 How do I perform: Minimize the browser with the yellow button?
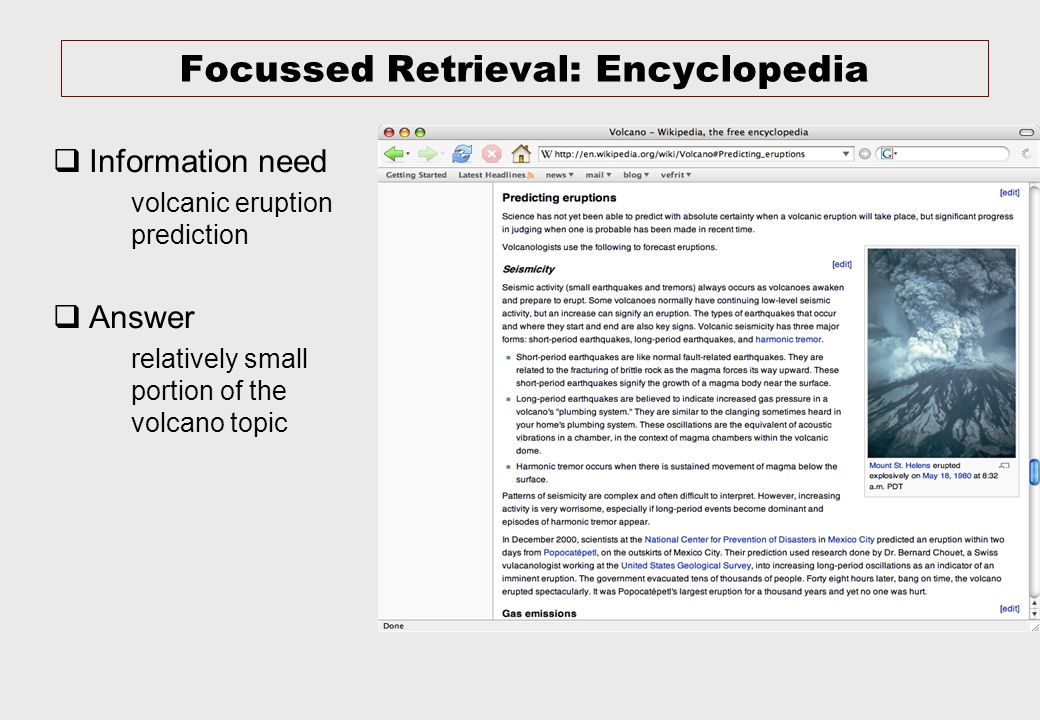[405, 132]
